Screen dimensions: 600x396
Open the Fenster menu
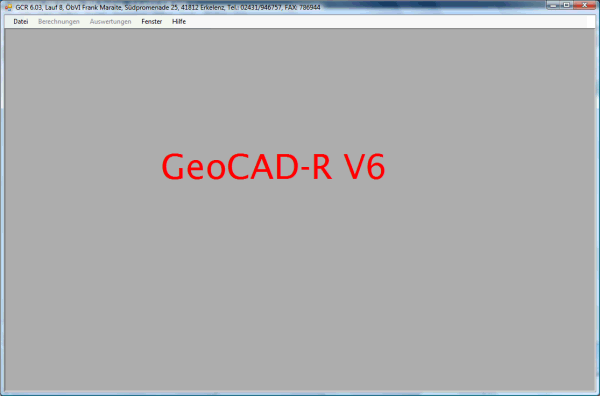[x=152, y=22]
